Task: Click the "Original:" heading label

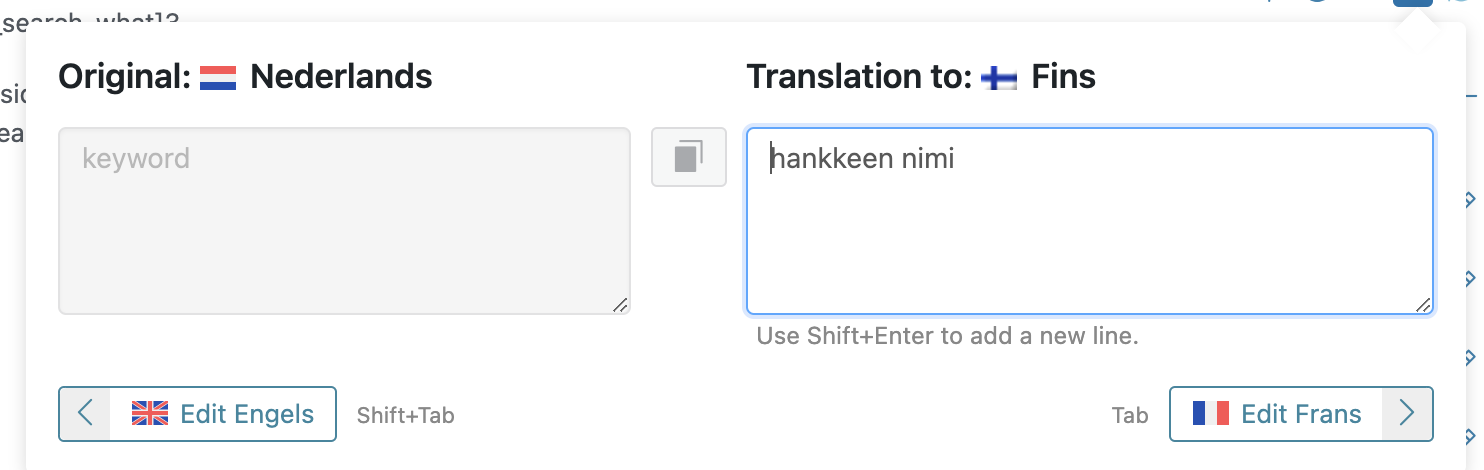Action: 125,77
